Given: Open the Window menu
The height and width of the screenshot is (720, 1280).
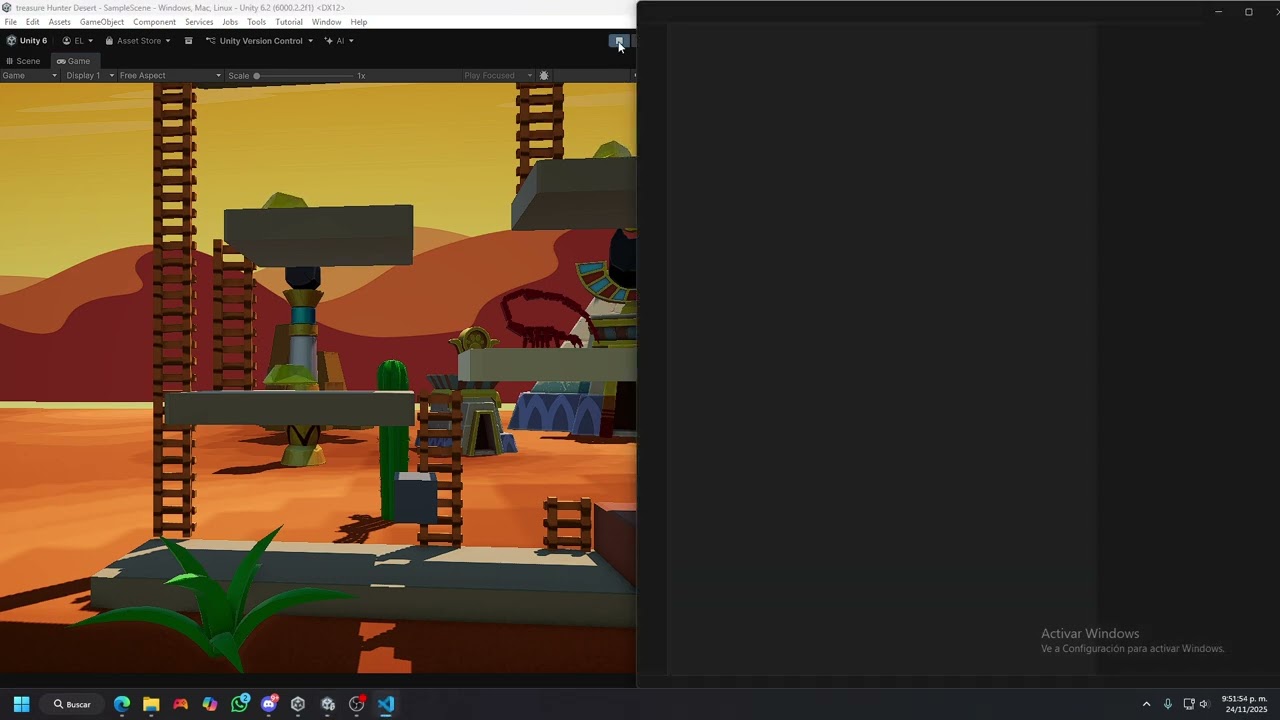Looking at the screenshot, I should [x=327, y=22].
